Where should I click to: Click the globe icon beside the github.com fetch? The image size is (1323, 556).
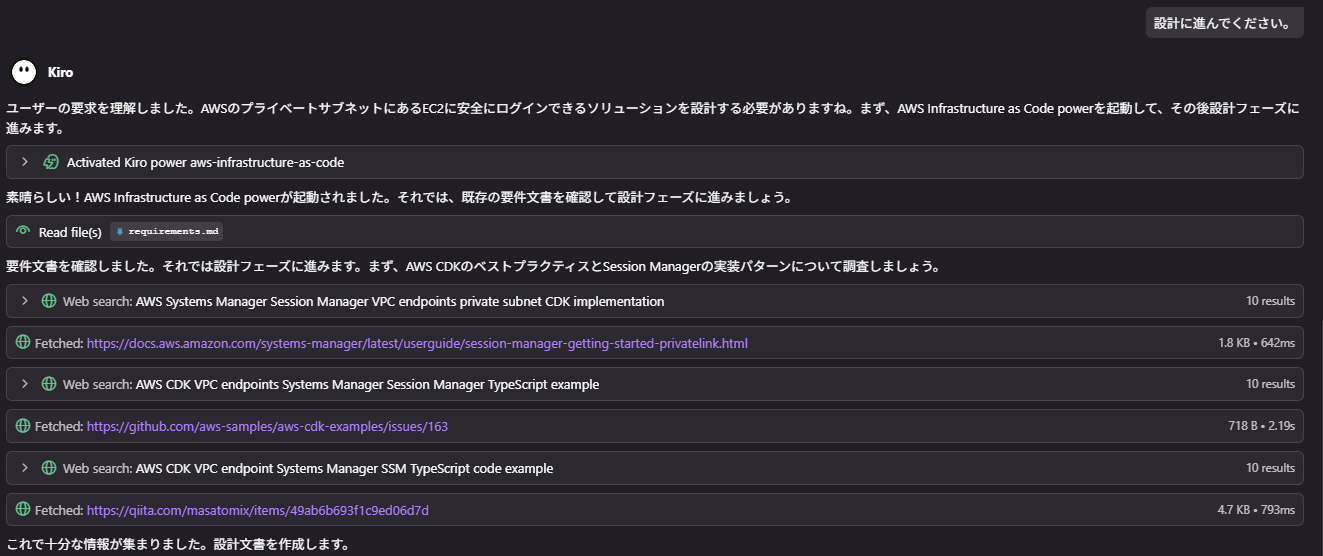pos(23,426)
